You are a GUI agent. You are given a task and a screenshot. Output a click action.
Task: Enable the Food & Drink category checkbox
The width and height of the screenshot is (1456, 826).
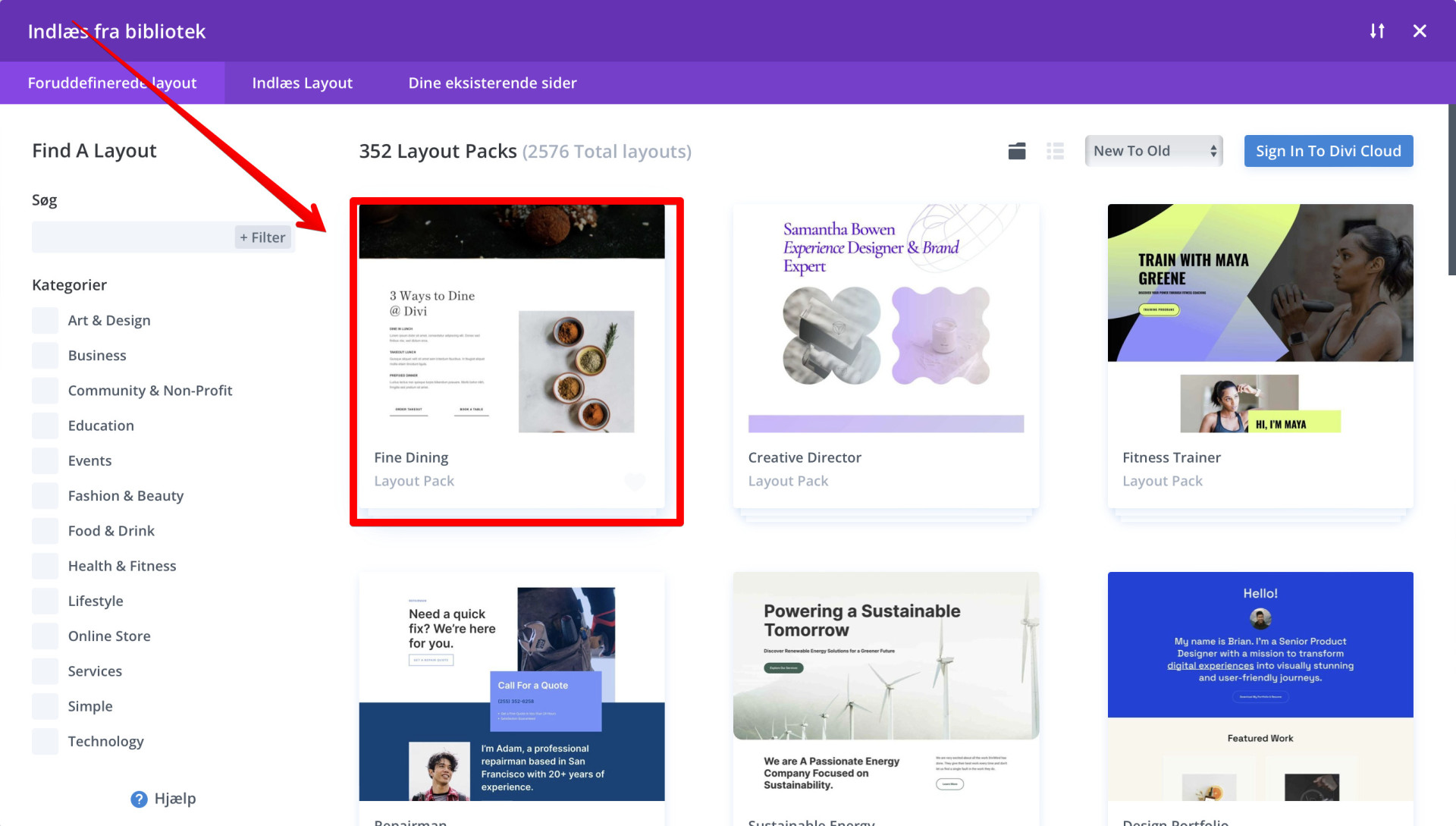coord(45,531)
